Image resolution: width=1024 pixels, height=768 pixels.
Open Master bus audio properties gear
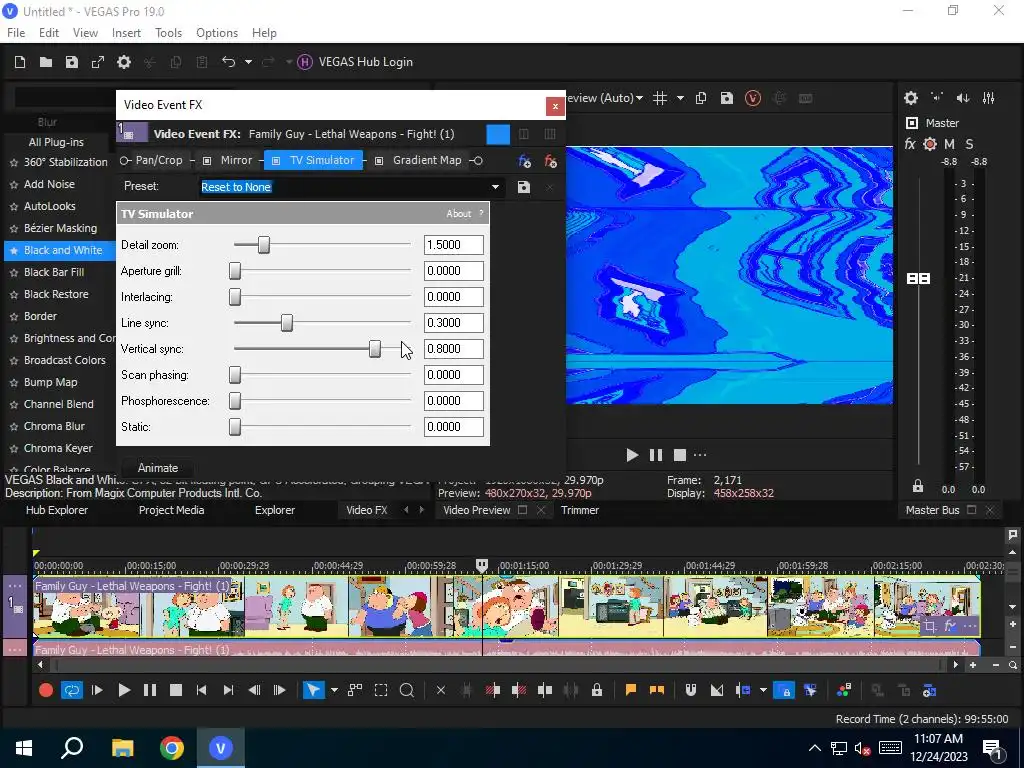click(x=911, y=98)
